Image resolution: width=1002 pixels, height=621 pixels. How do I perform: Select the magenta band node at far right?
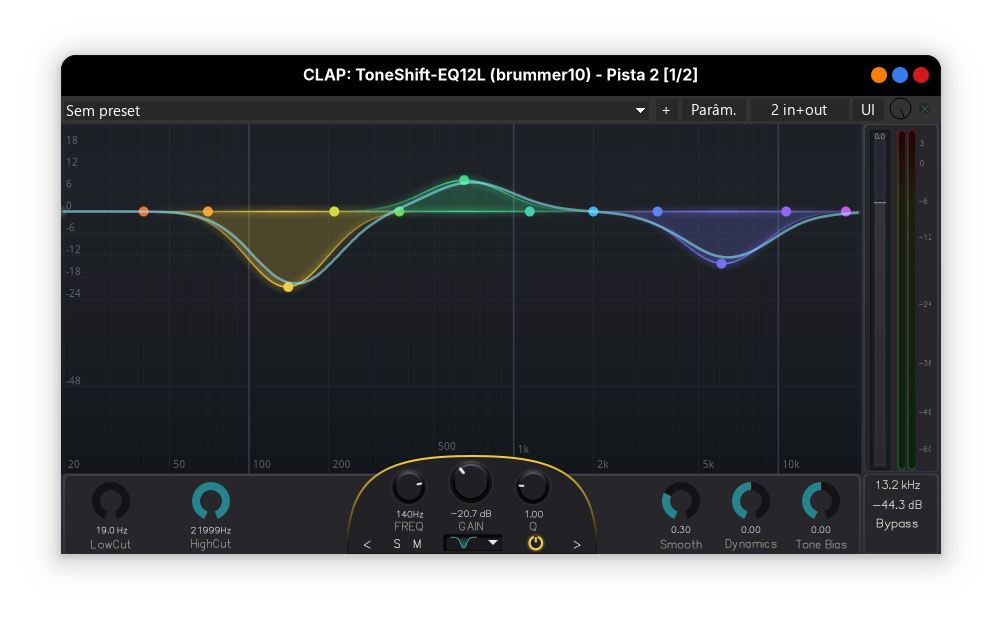[x=846, y=211]
